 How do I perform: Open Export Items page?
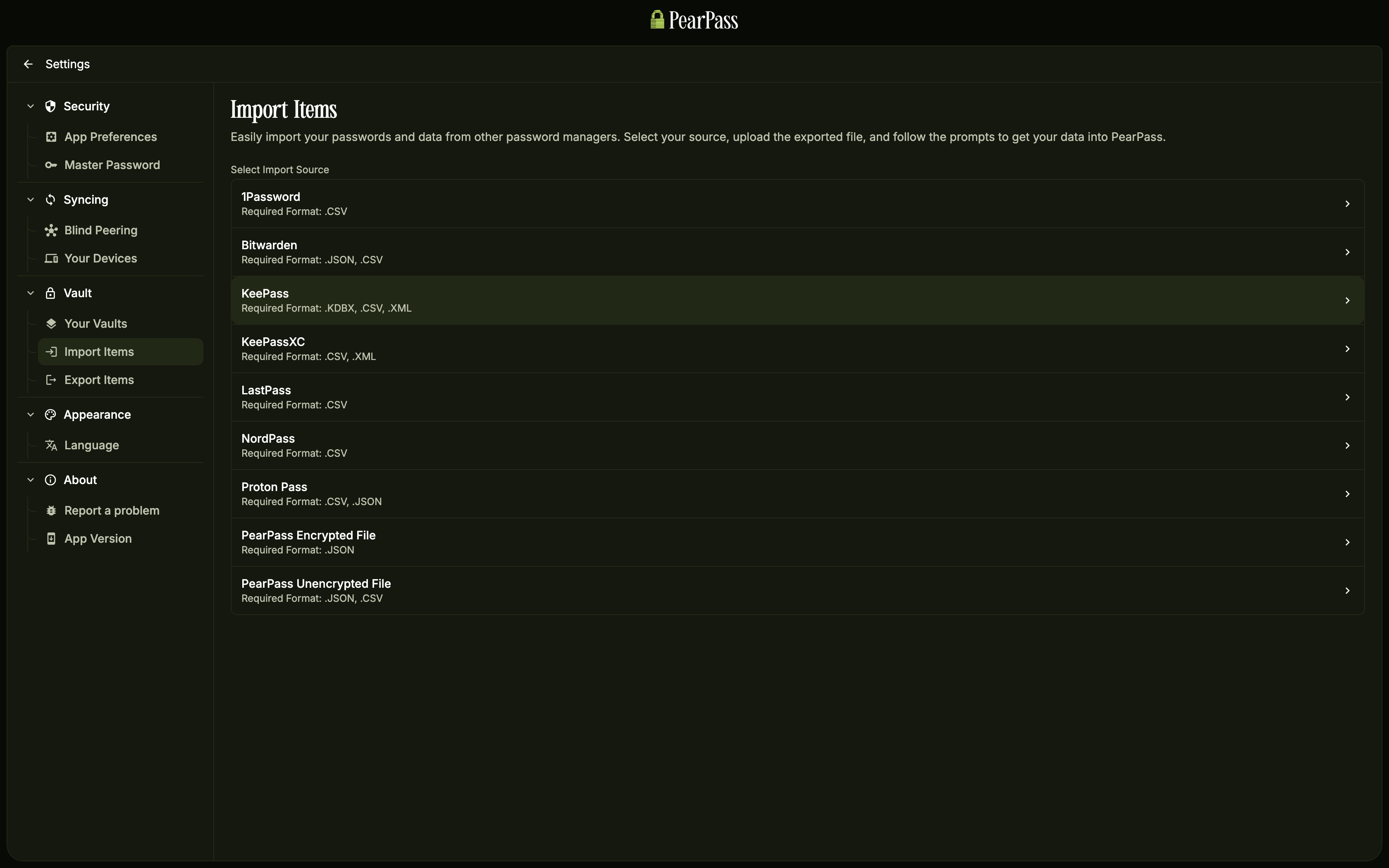(121, 380)
